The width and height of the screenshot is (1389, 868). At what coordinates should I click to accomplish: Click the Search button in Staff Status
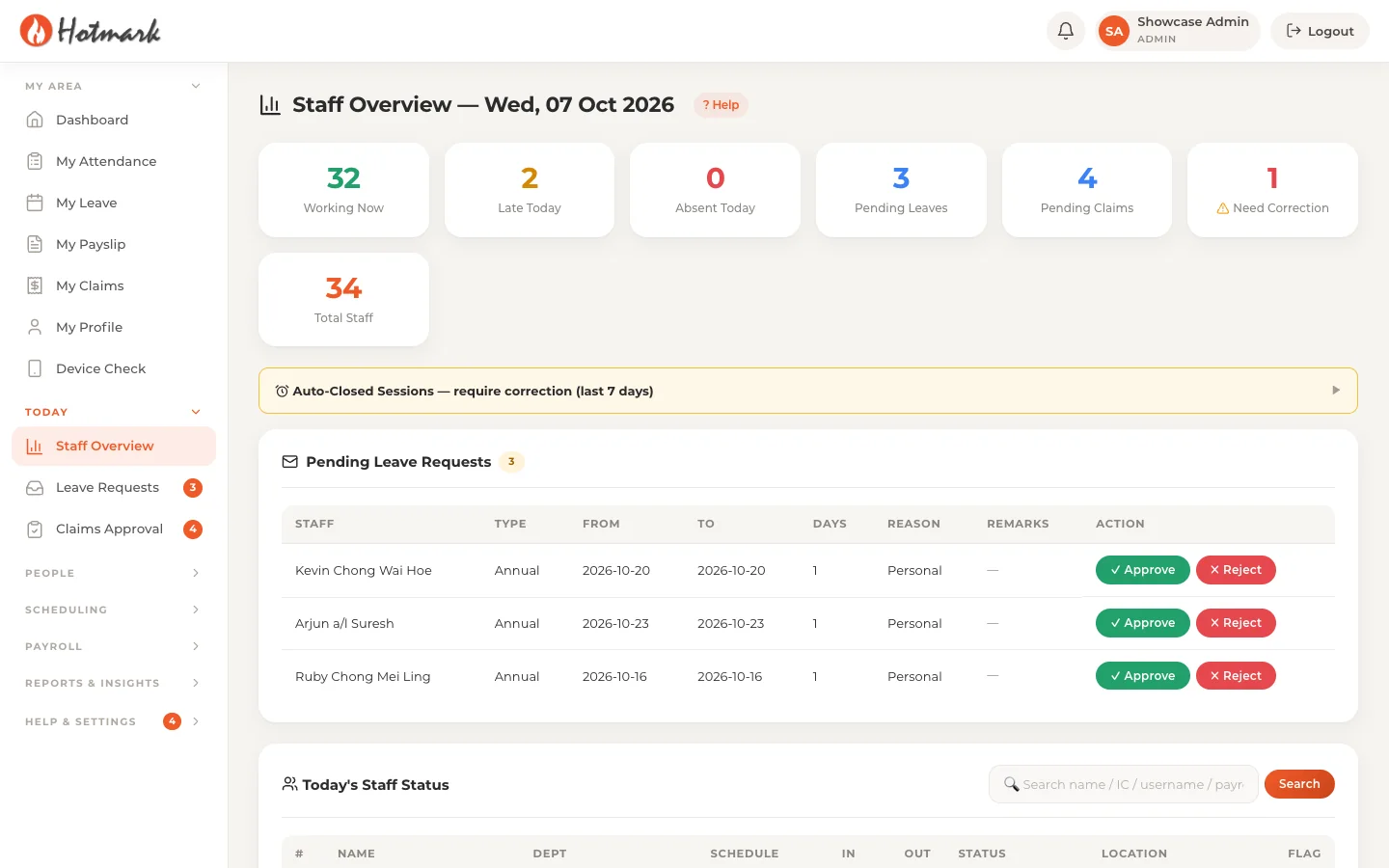(x=1299, y=784)
